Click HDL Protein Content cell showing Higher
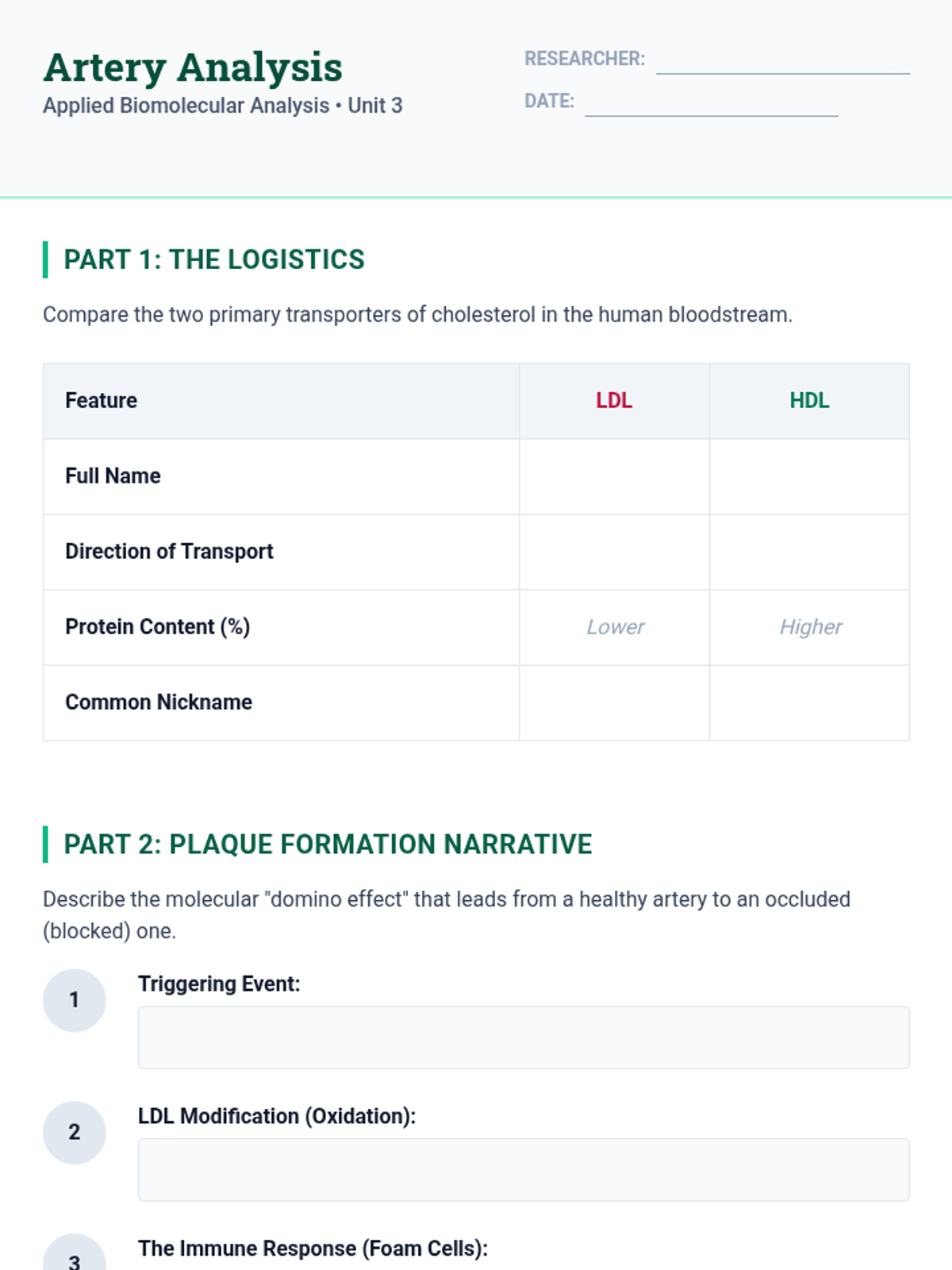The height and width of the screenshot is (1270, 952). click(x=809, y=627)
